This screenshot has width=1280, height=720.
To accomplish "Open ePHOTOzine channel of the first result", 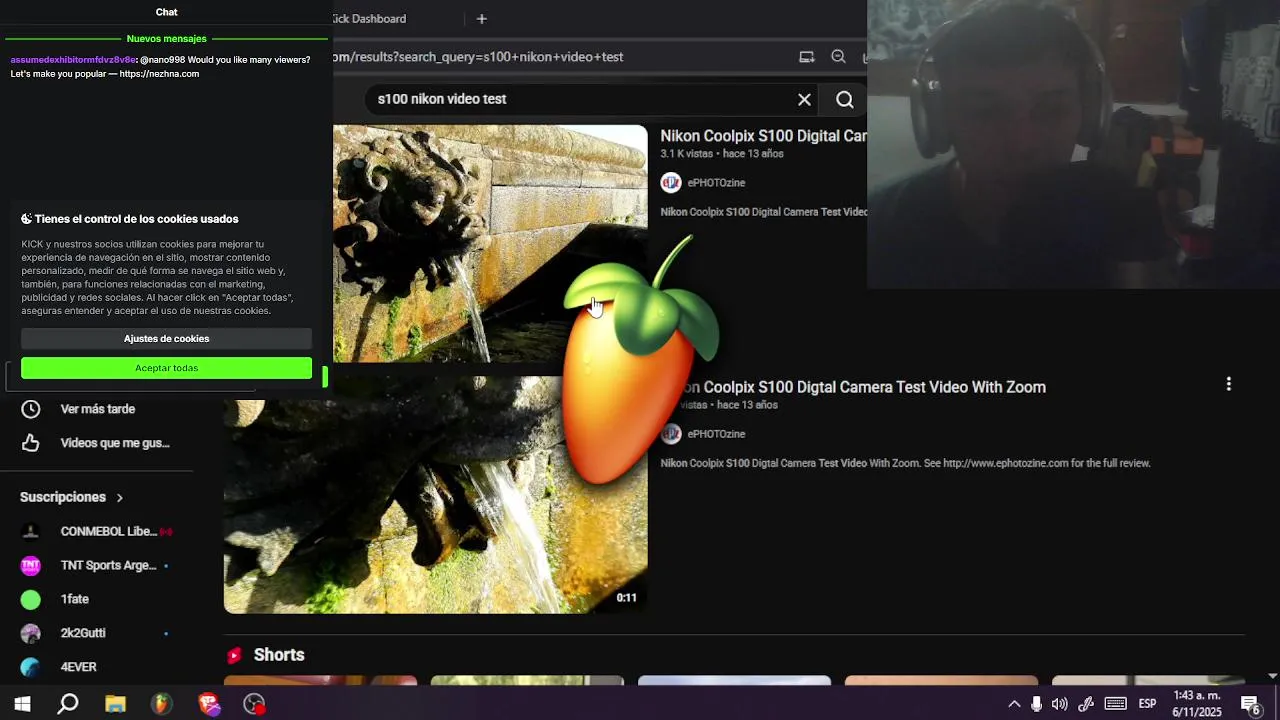I will [x=716, y=183].
